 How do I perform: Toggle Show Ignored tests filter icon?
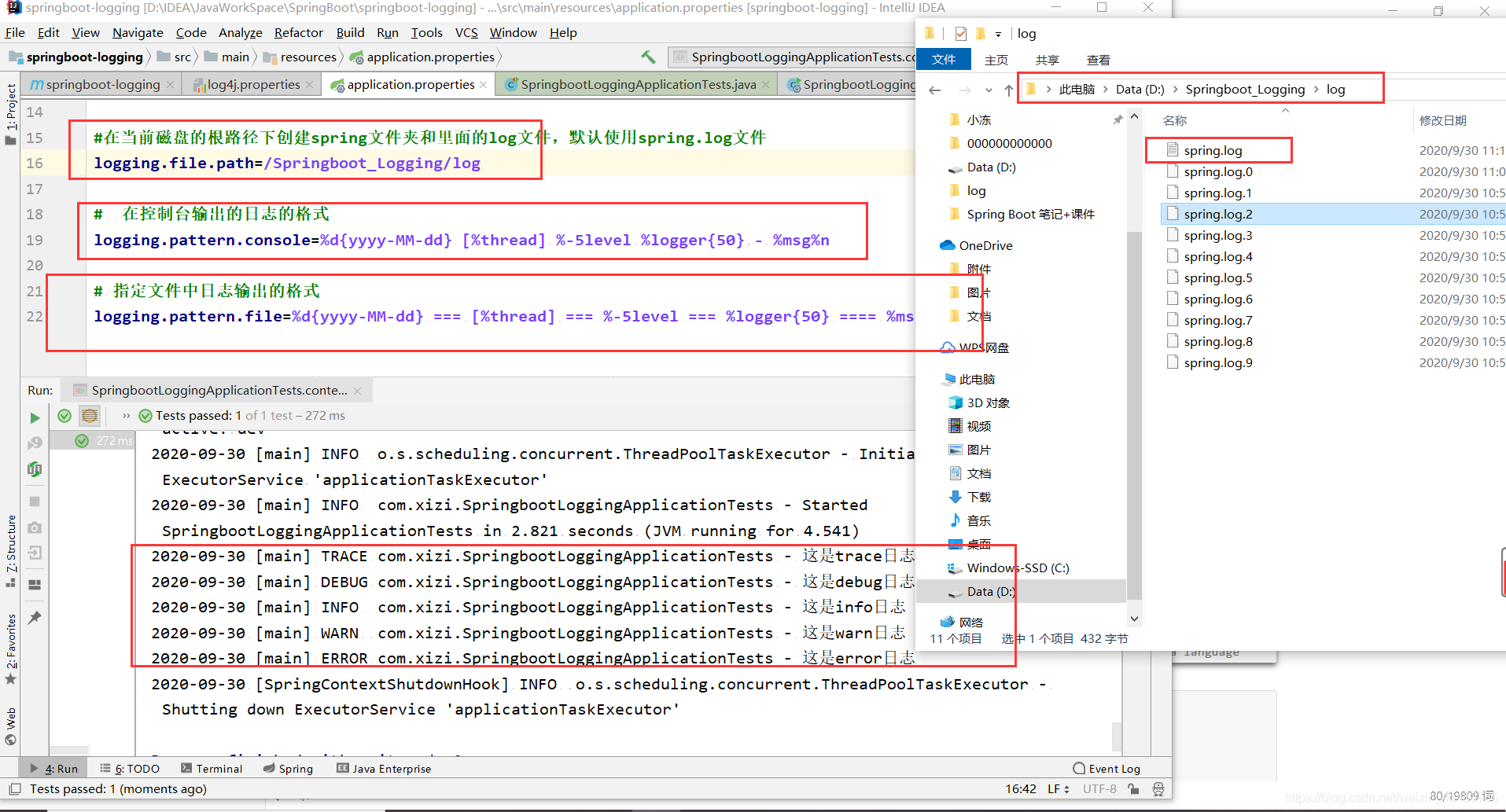tap(90, 416)
